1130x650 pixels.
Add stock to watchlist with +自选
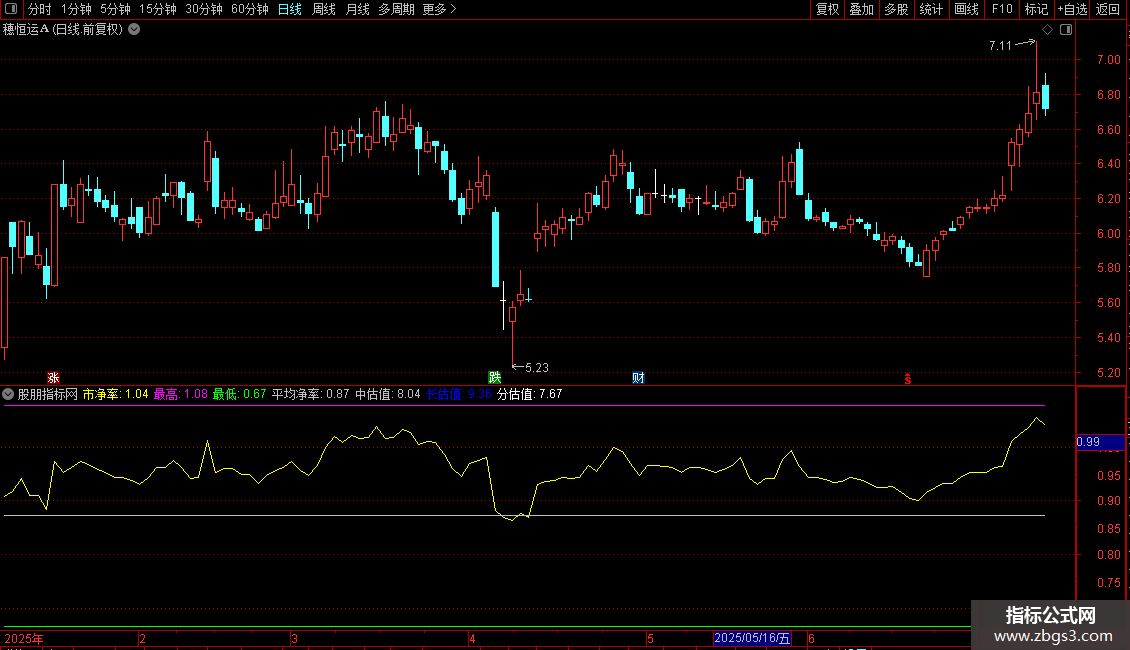[x=1072, y=9]
